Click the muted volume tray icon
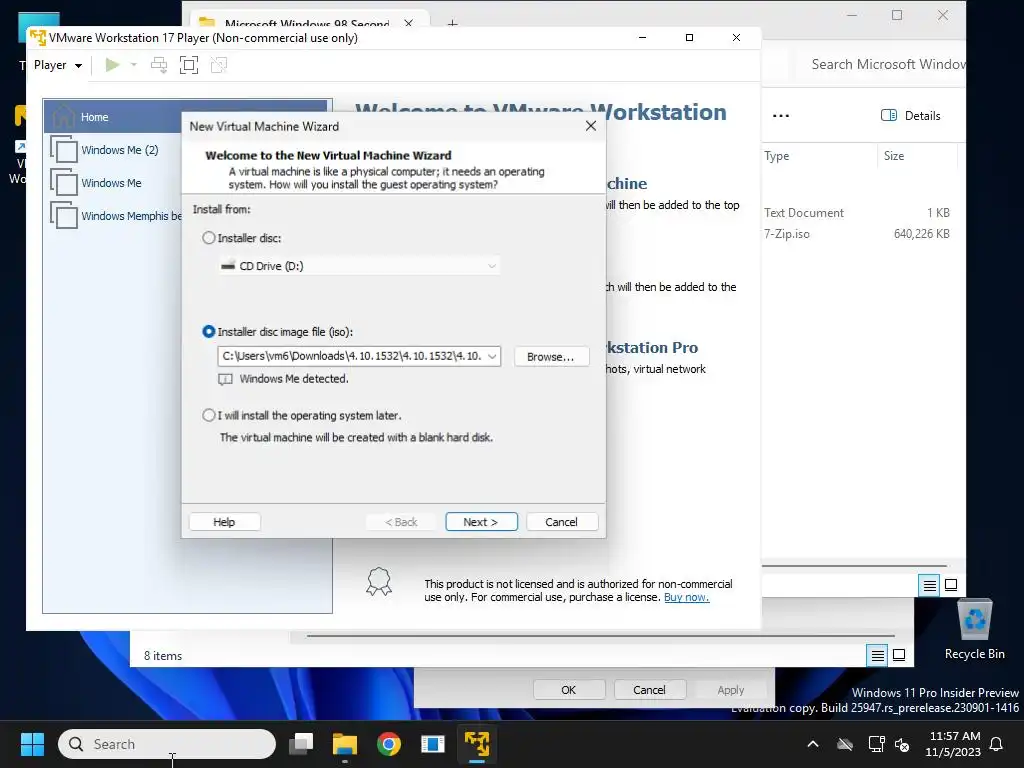 [x=903, y=744]
